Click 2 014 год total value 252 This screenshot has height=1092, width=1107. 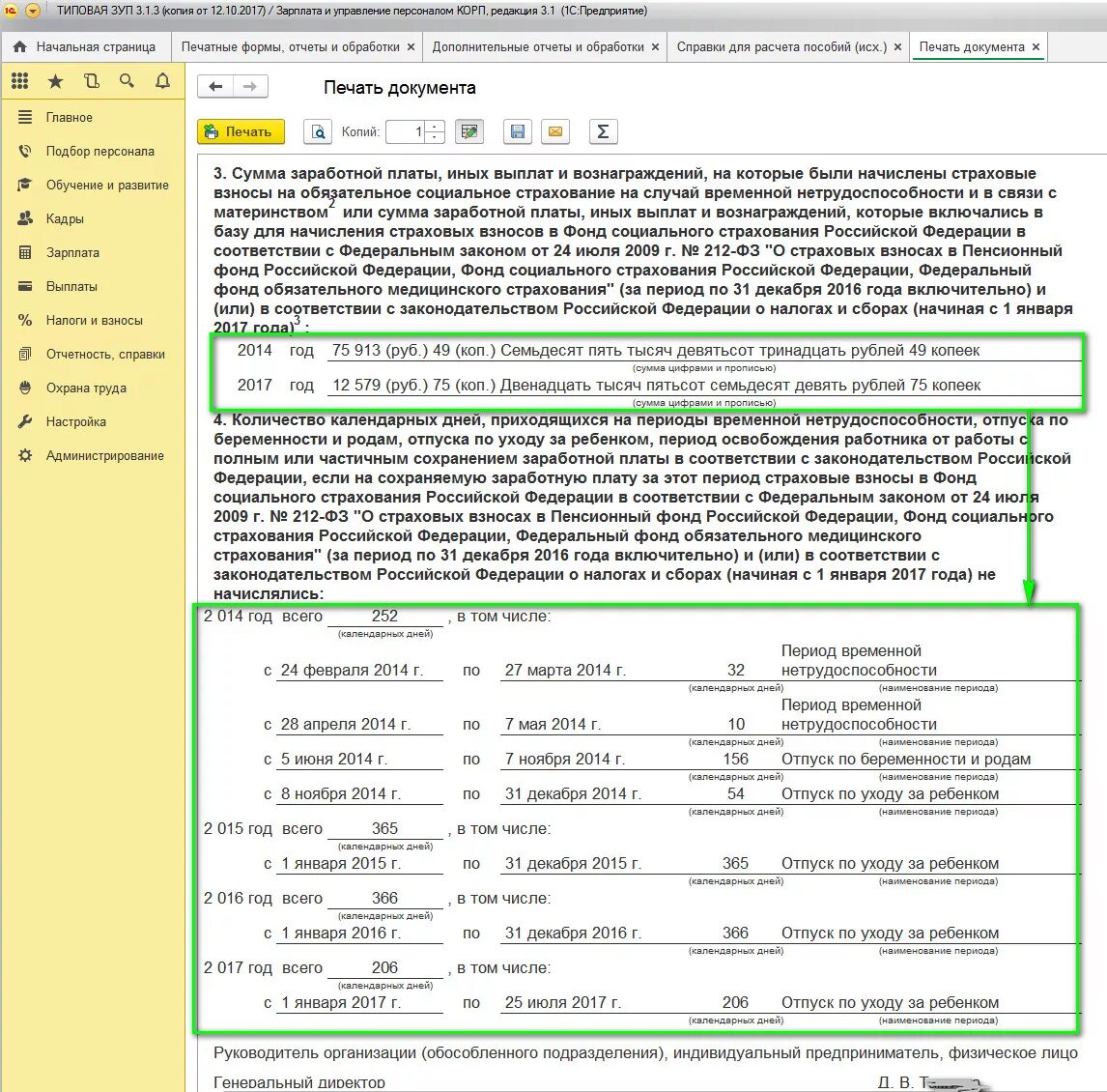385,616
